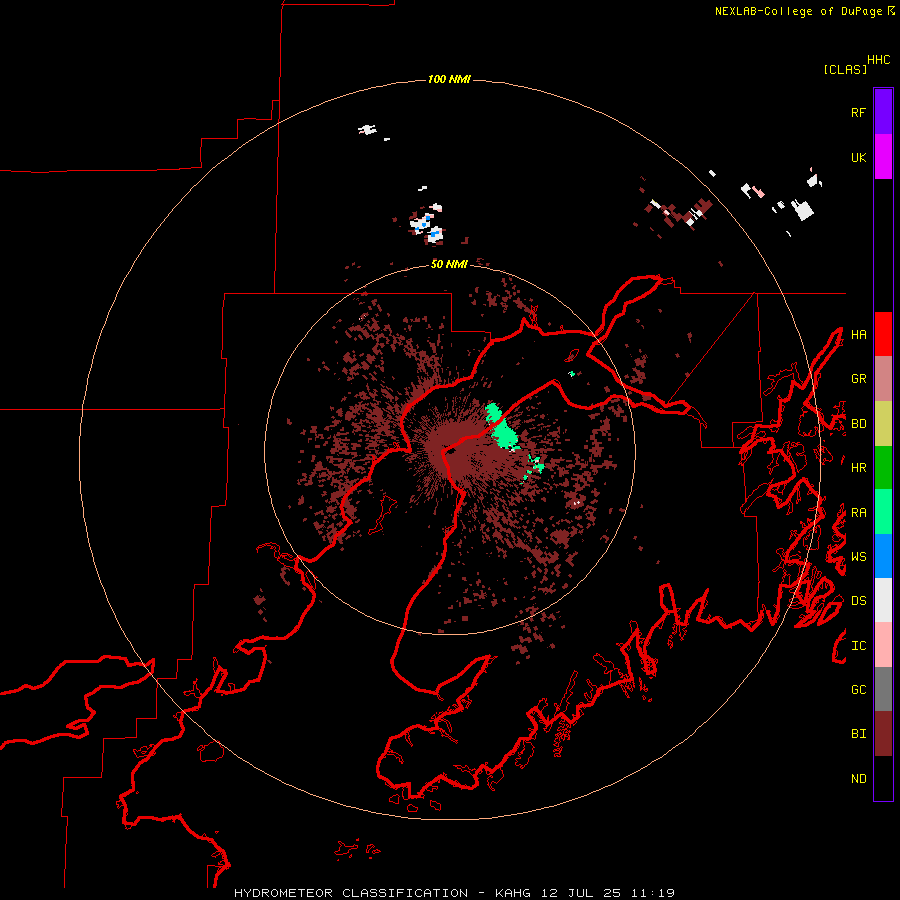Click the IC legend label
Image resolution: width=900 pixels, height=900 pixels.
(x=858, y=646)
